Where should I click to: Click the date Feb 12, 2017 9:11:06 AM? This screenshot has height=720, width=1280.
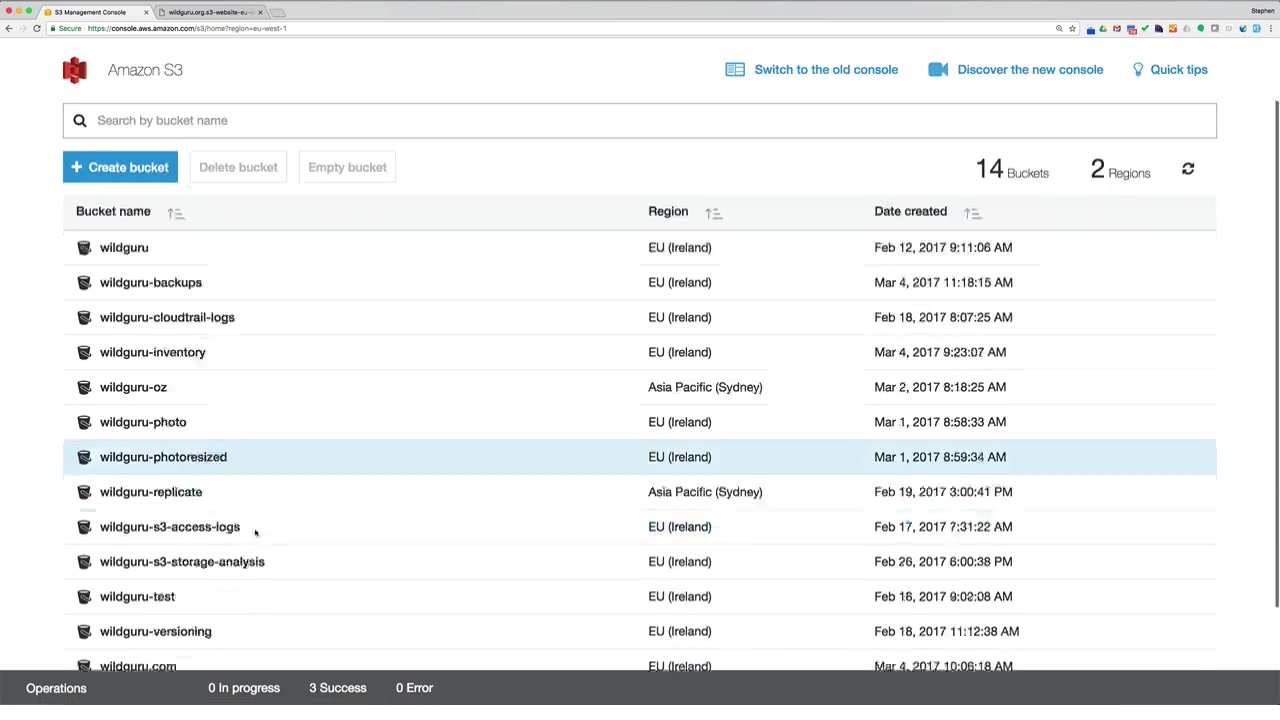pyautogui.click(x=943, y=248)
